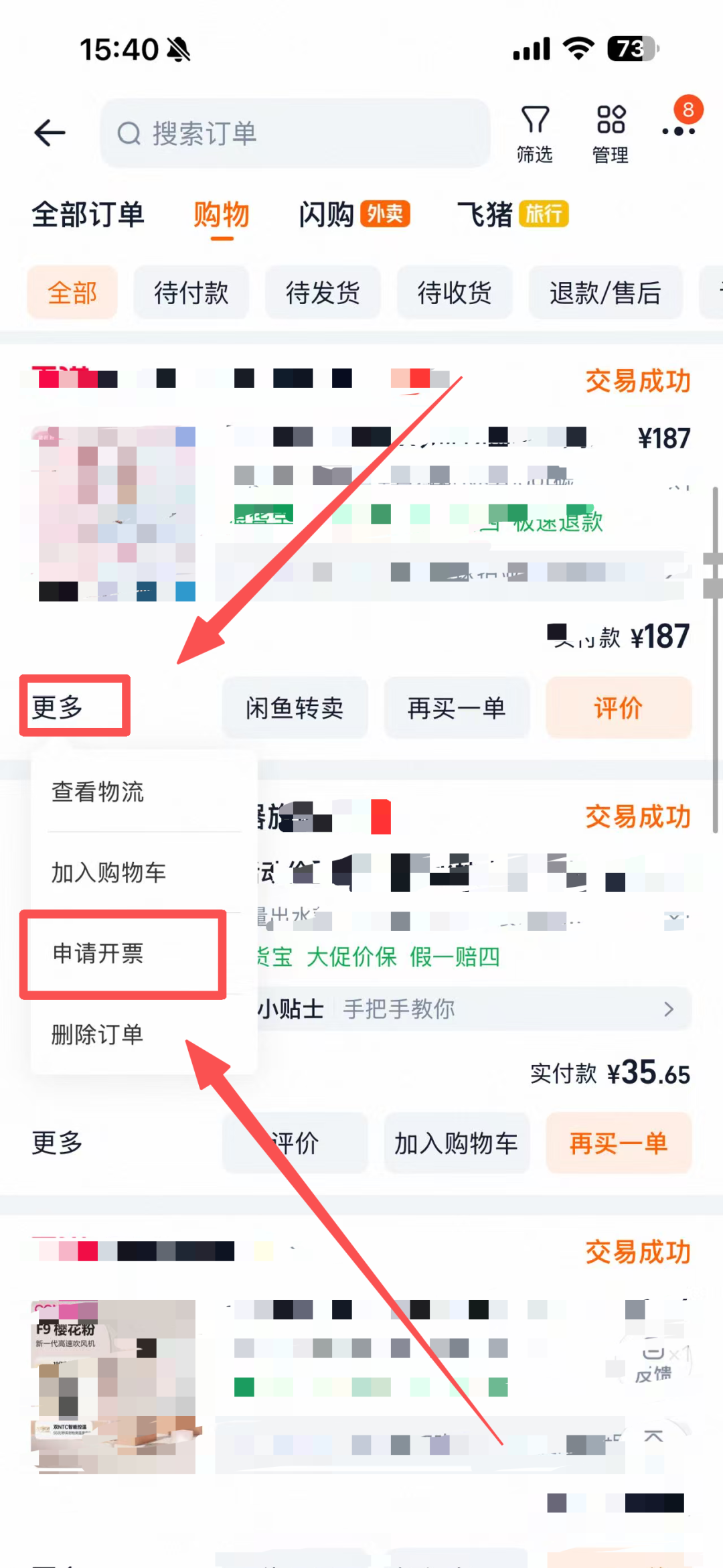Select the 待付款 filter chip
Screen dimensions: 723x1568
click(x=191, y=293)
